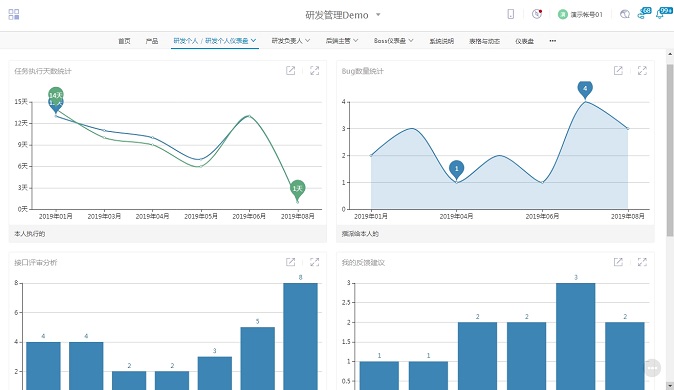674x390 pixels.
Task: Open the chat bubbles icon in header
Action: [625, 14]
